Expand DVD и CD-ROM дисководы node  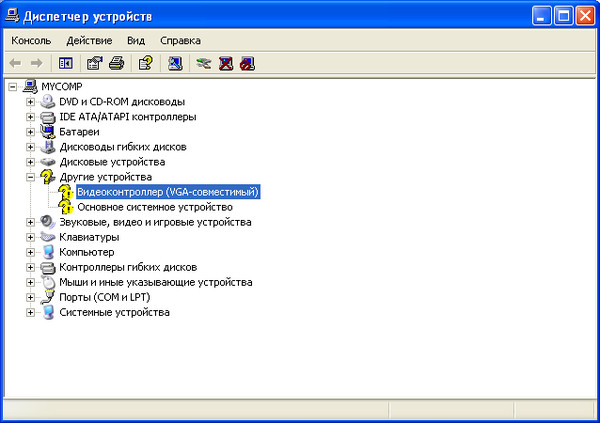30,102
